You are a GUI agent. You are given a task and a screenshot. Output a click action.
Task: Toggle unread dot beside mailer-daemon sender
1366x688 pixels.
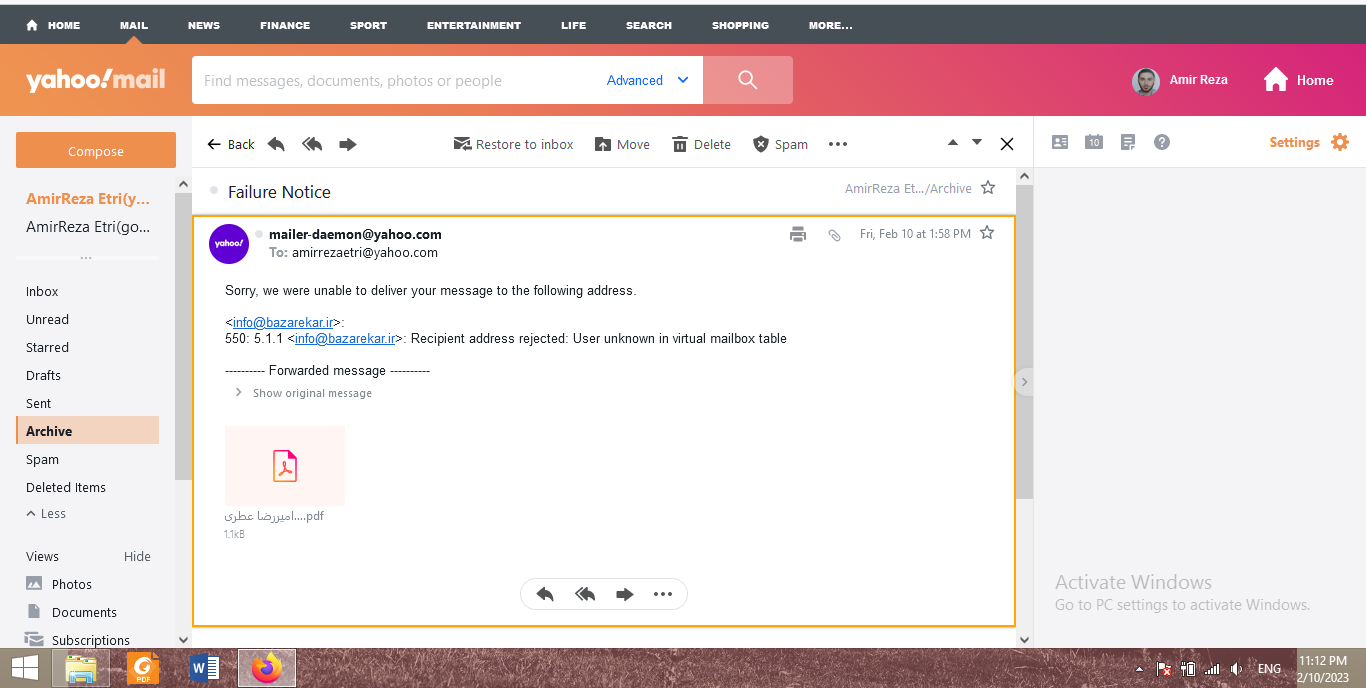[259, 234]
